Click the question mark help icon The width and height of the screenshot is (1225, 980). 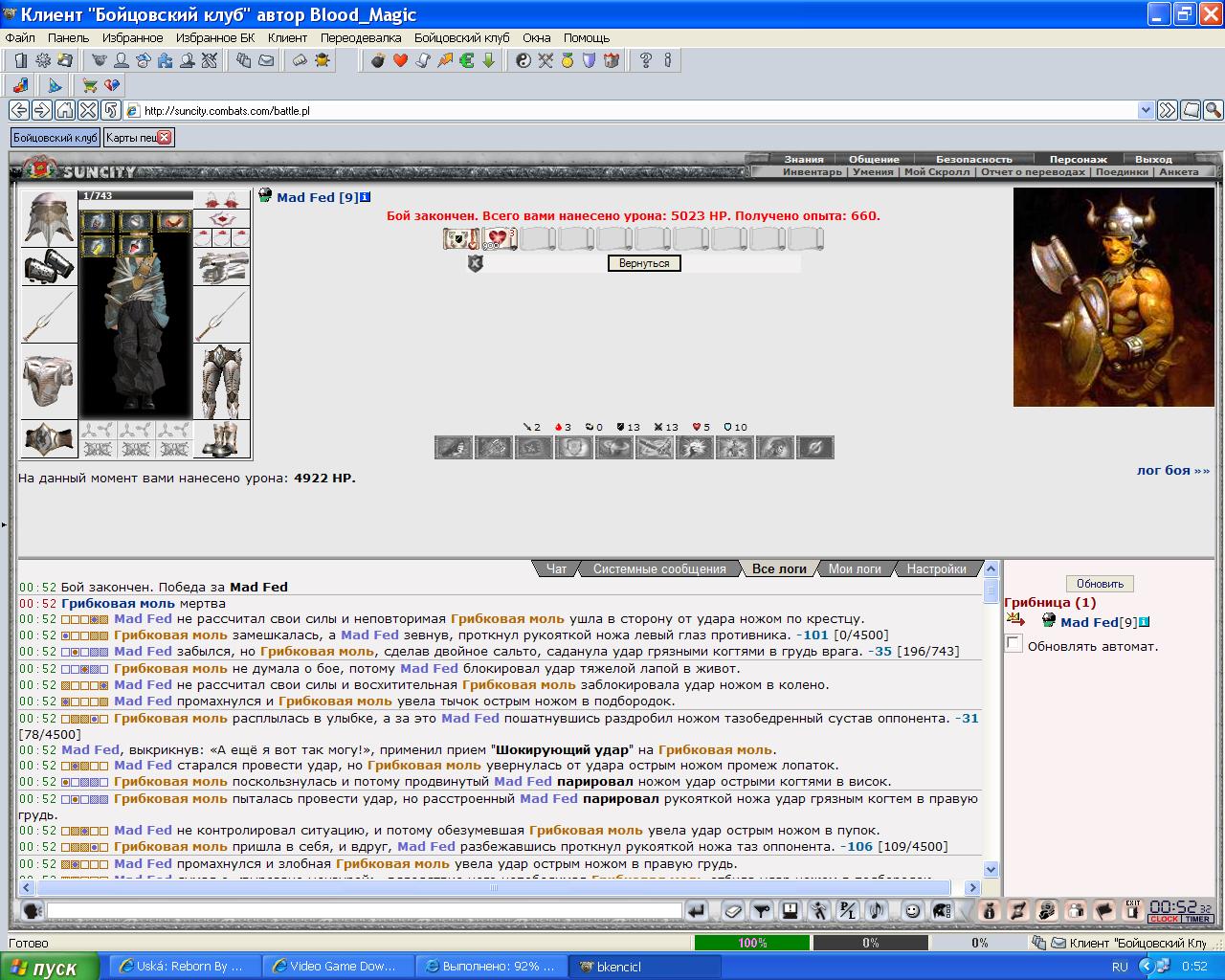click(x=646, y=60)
